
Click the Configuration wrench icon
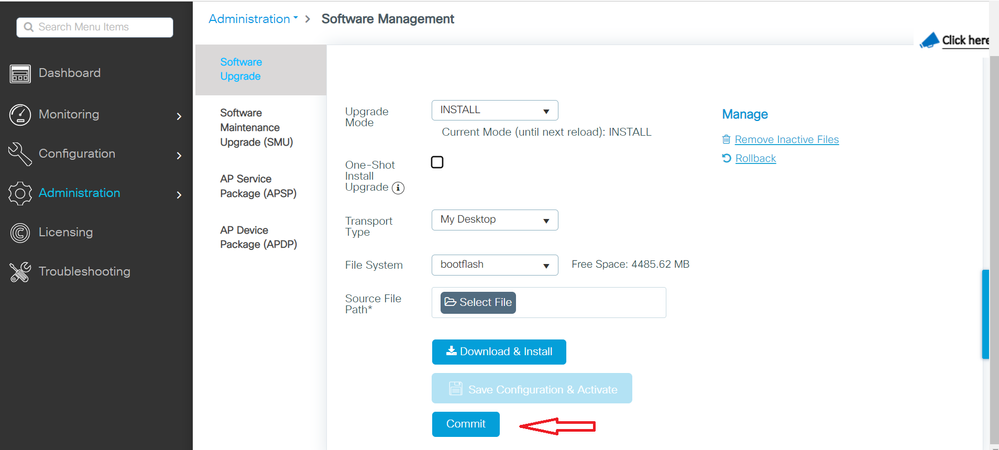20,154
